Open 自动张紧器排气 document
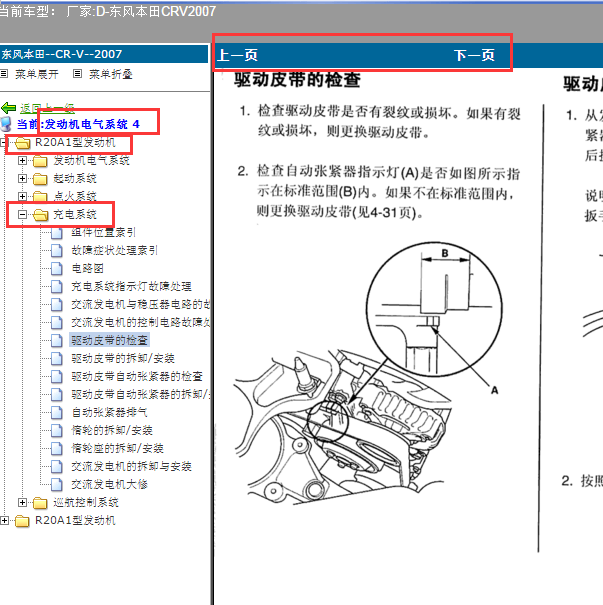The image size is (603, 605). click(109, 412)
